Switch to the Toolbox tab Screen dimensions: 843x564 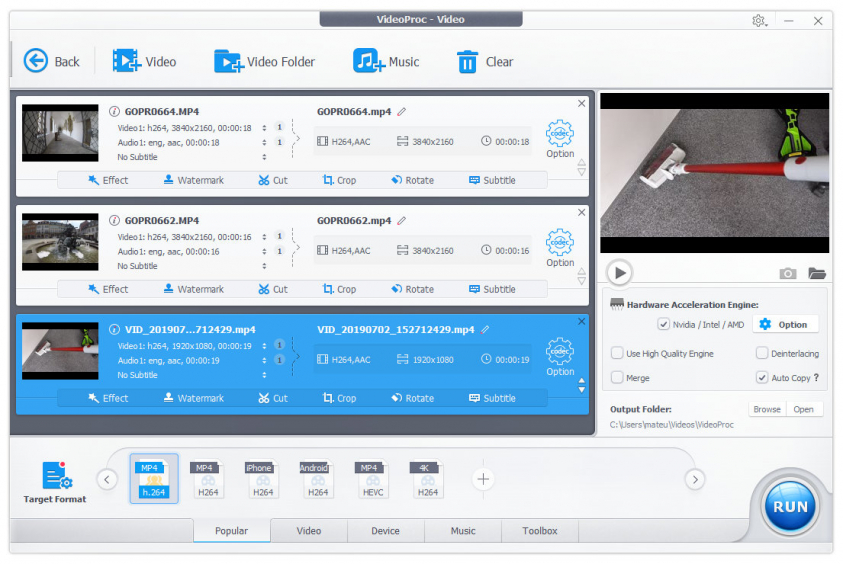[539, 531]
